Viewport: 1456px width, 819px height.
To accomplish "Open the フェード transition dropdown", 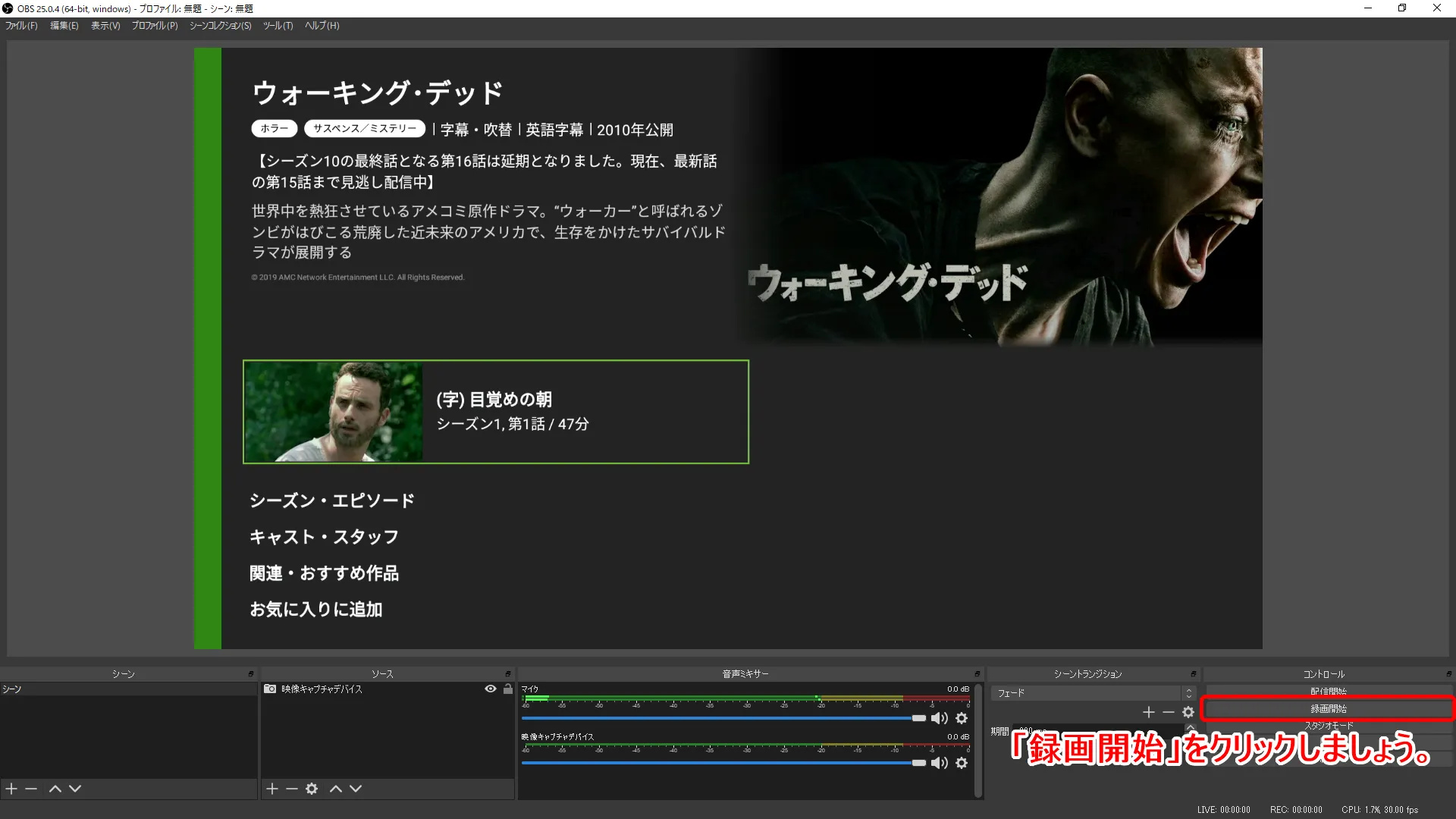I will [1093, 693].
